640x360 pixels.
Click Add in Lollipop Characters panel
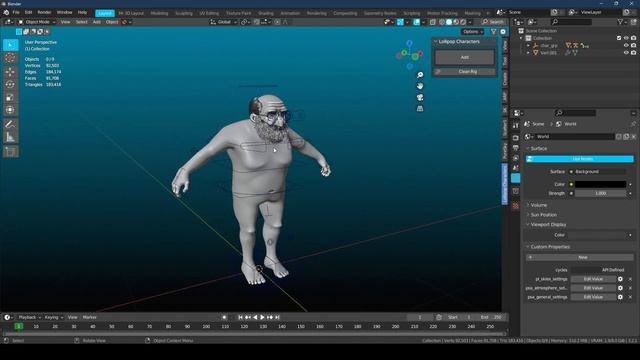pos(464,57)
